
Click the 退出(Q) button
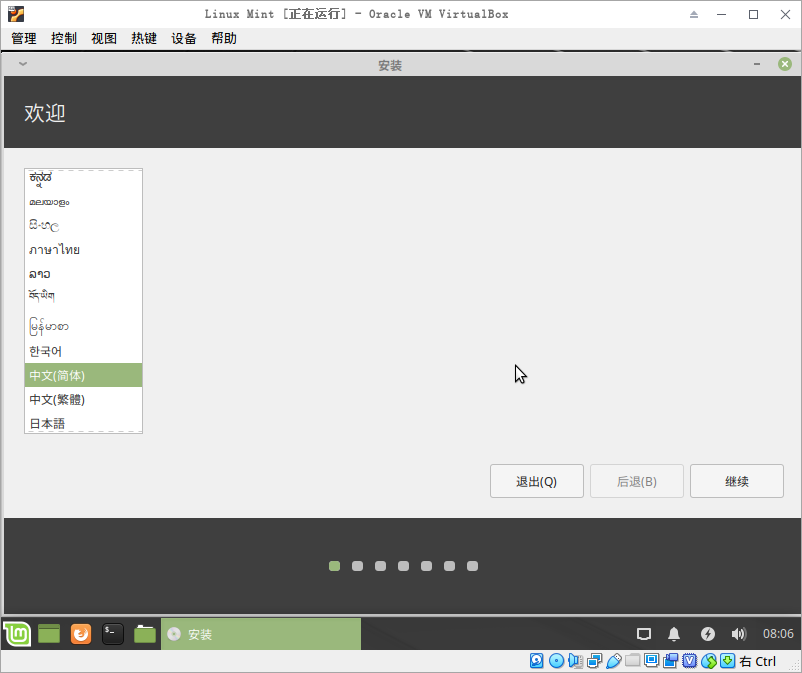click(x=536, y=481)
